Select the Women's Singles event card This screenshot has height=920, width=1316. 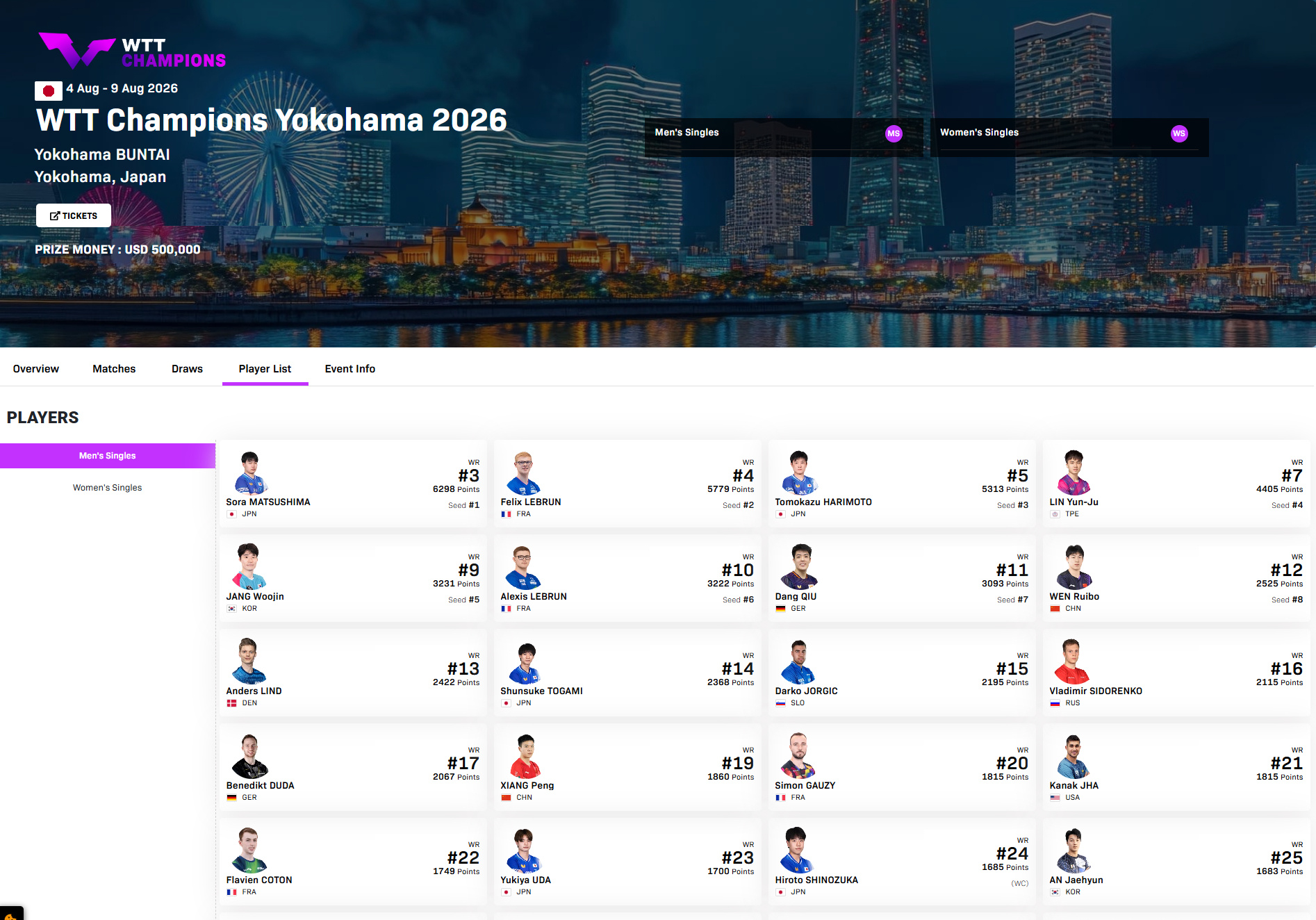1069,137
